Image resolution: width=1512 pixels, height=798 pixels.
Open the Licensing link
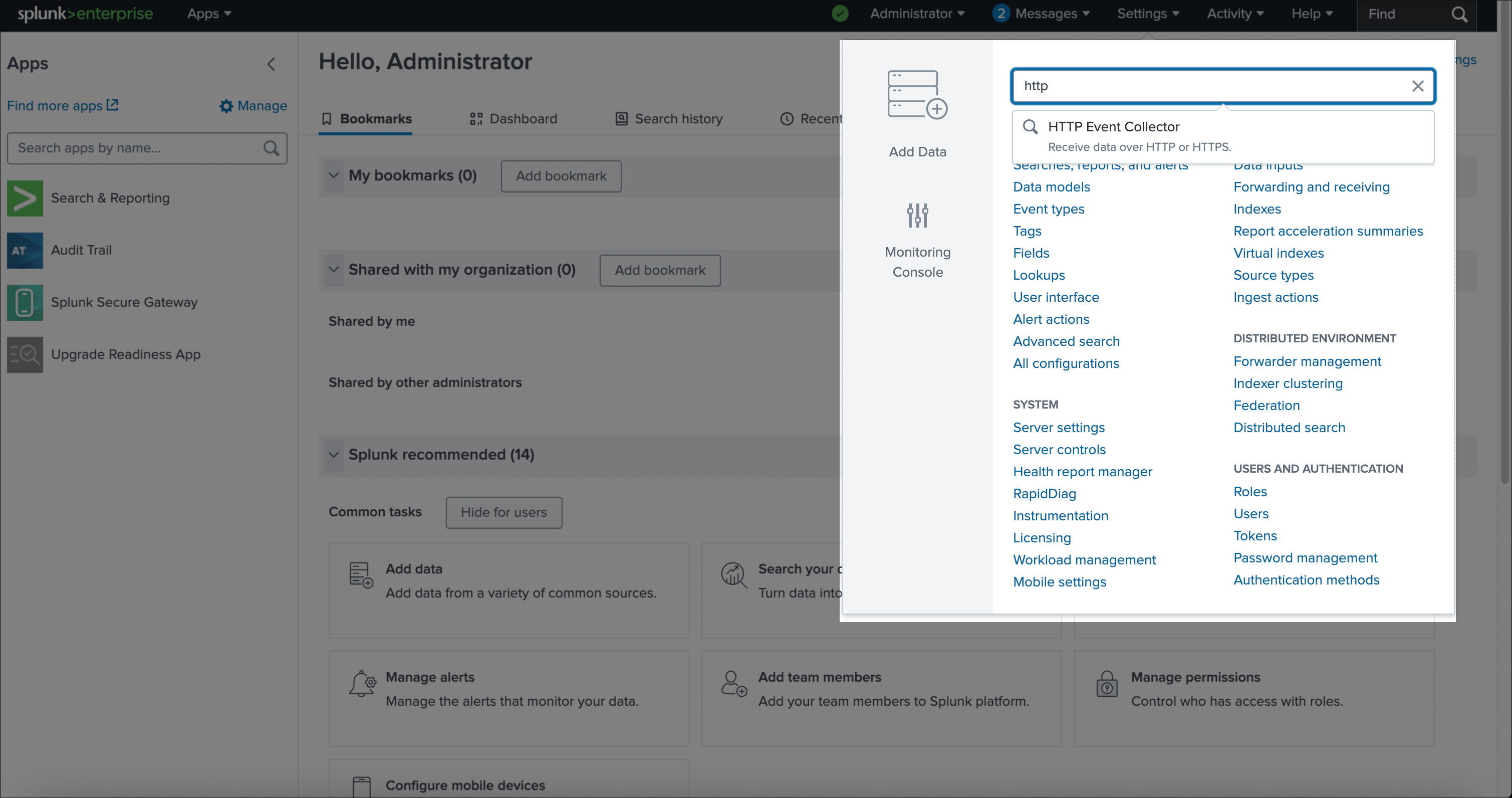pyautogui.click(x=1041, y=538)
